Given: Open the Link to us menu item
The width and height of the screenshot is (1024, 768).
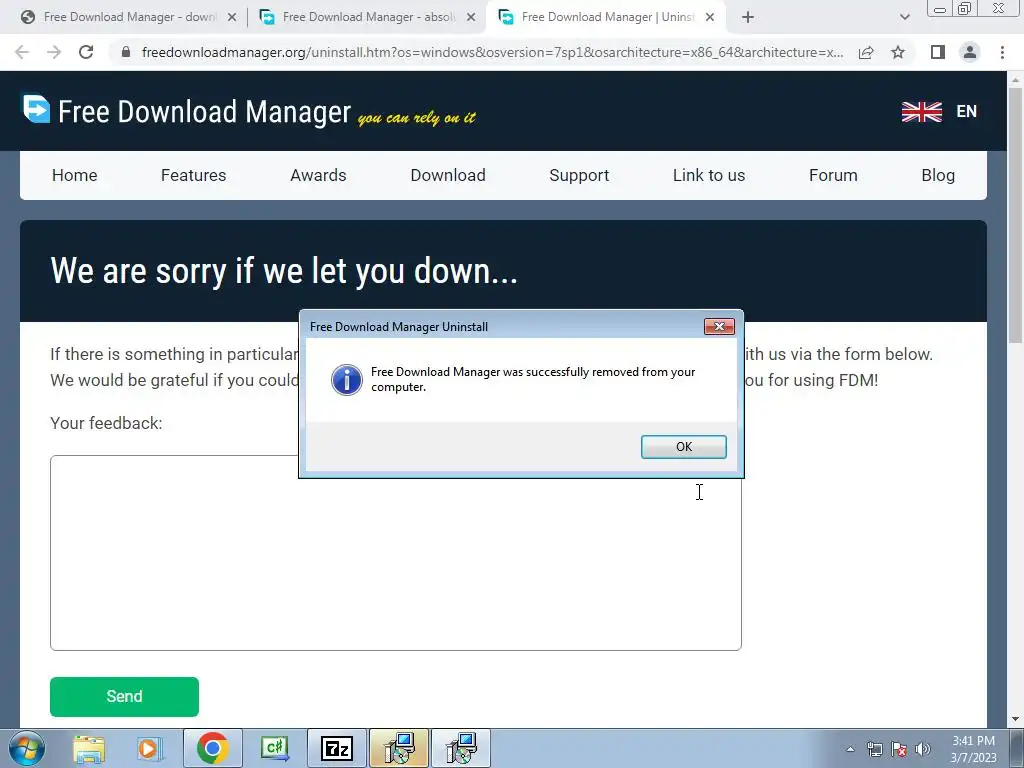Looking at the screenshot, I should point(709,175).
